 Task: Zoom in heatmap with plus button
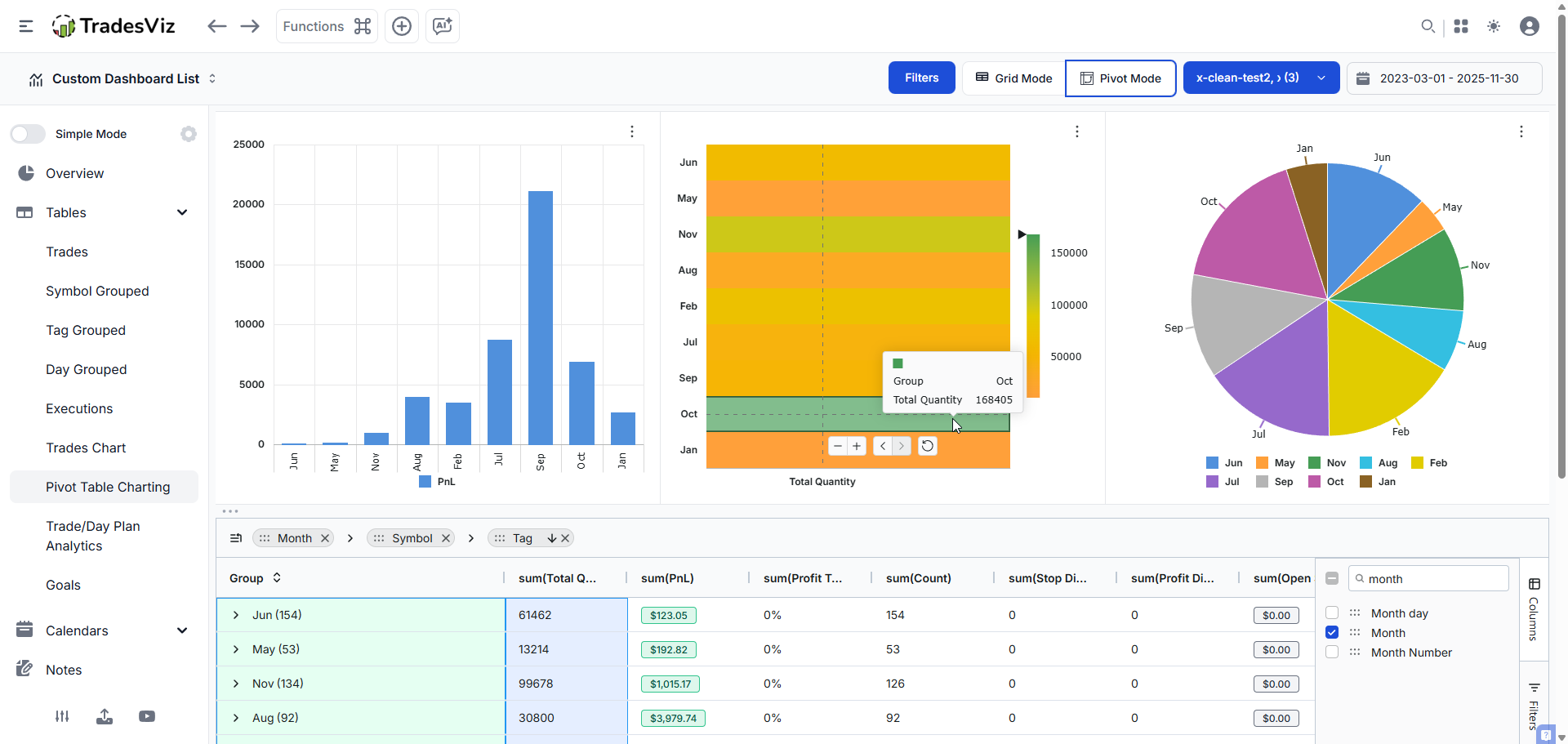pos(857,446)
